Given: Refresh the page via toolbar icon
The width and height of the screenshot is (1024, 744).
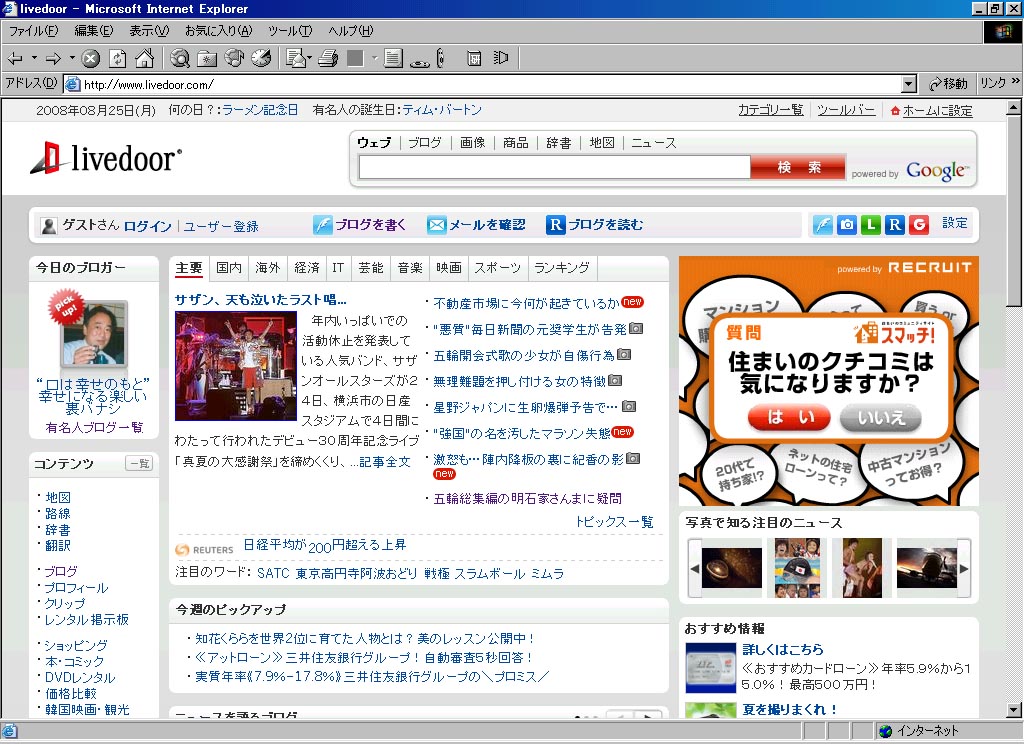Looking at the screenshot, I should coord(118,59).
